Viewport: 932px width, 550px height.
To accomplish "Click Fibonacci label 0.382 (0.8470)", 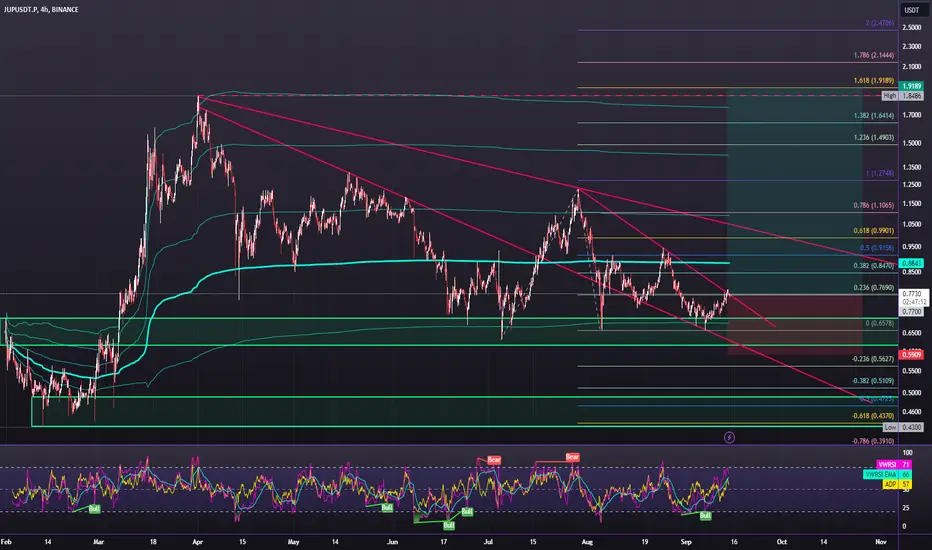I will pyautogui.click(x=874, y=266).
